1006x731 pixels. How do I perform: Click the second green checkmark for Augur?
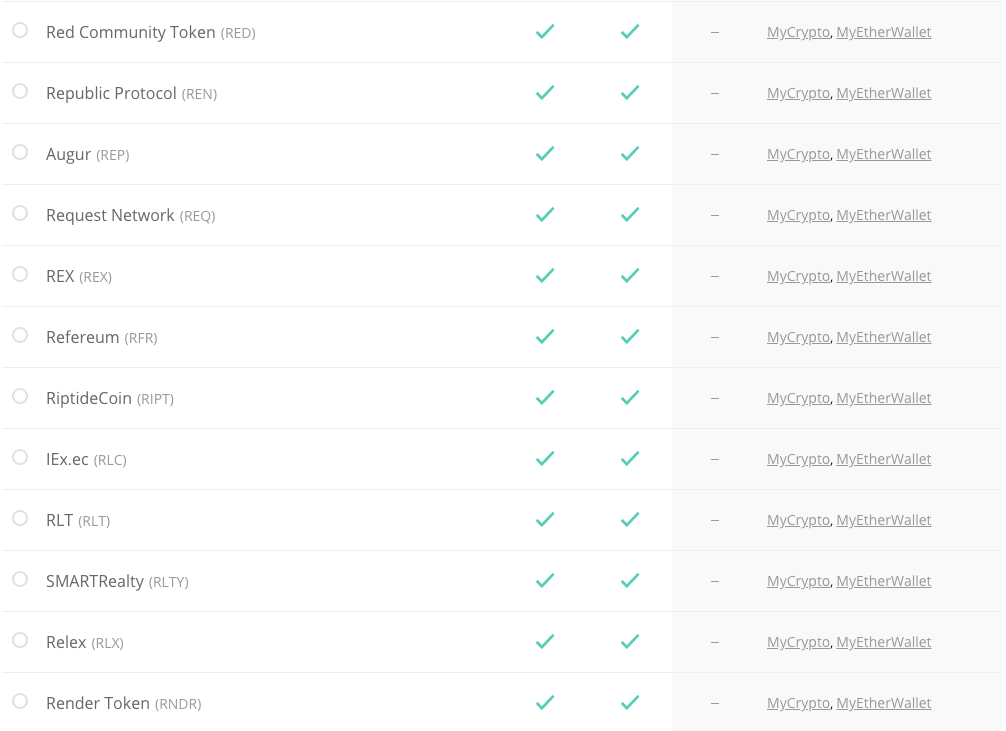tap(630, 154)
